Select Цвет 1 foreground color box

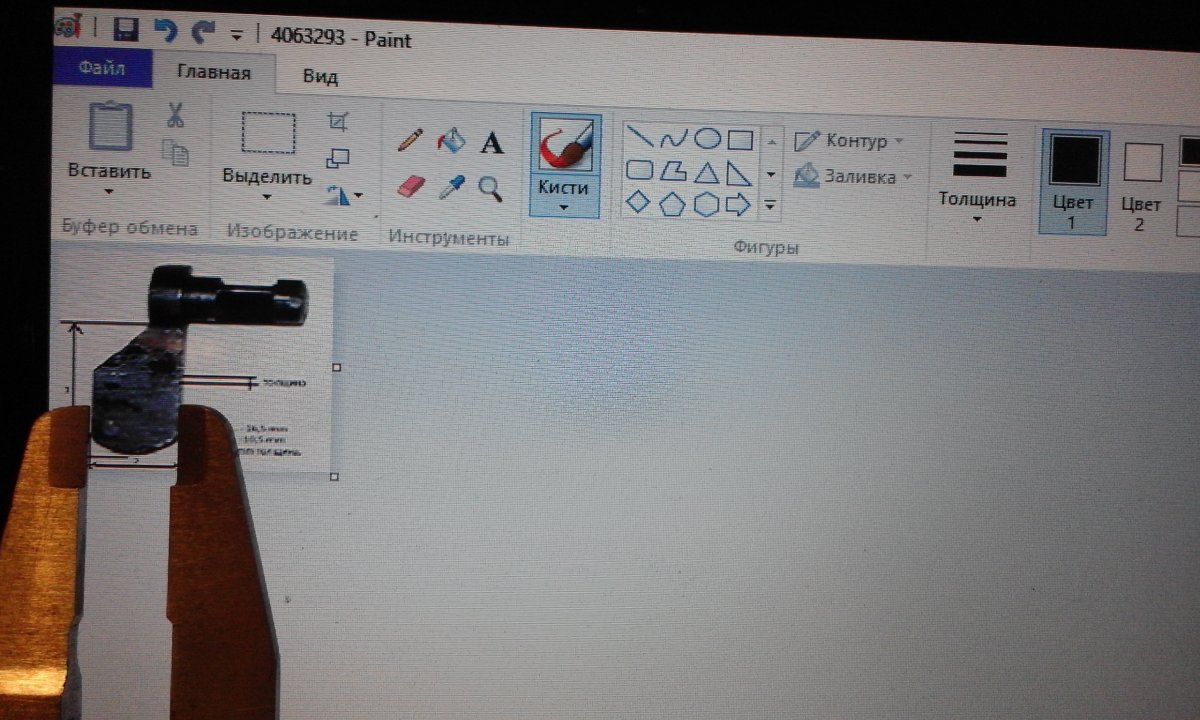[1072, 183]
